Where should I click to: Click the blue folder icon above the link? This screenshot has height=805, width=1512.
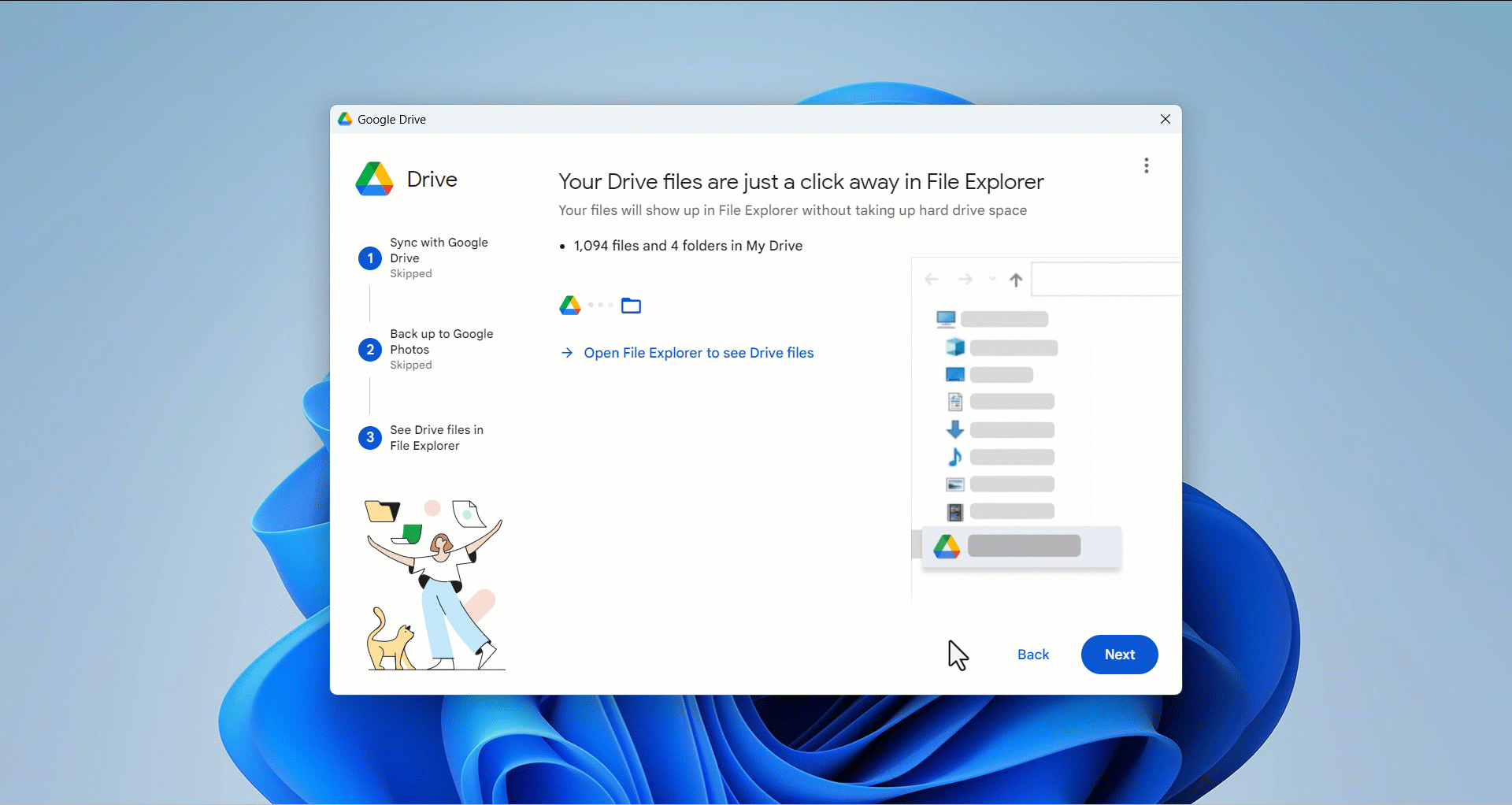[631, 306]
